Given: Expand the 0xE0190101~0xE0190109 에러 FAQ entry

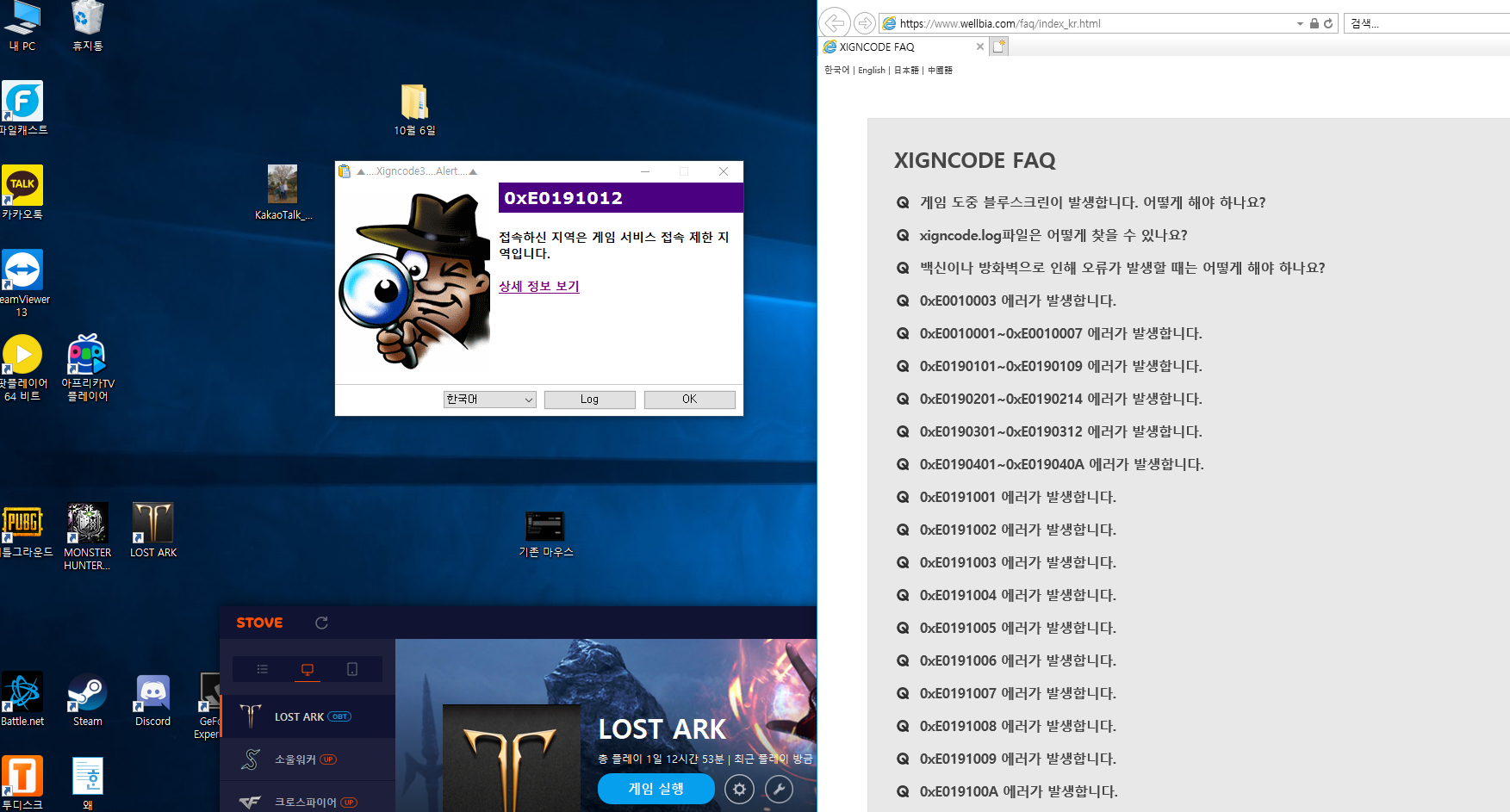Looking at the screenshot, I should [x=1060, y=366].
